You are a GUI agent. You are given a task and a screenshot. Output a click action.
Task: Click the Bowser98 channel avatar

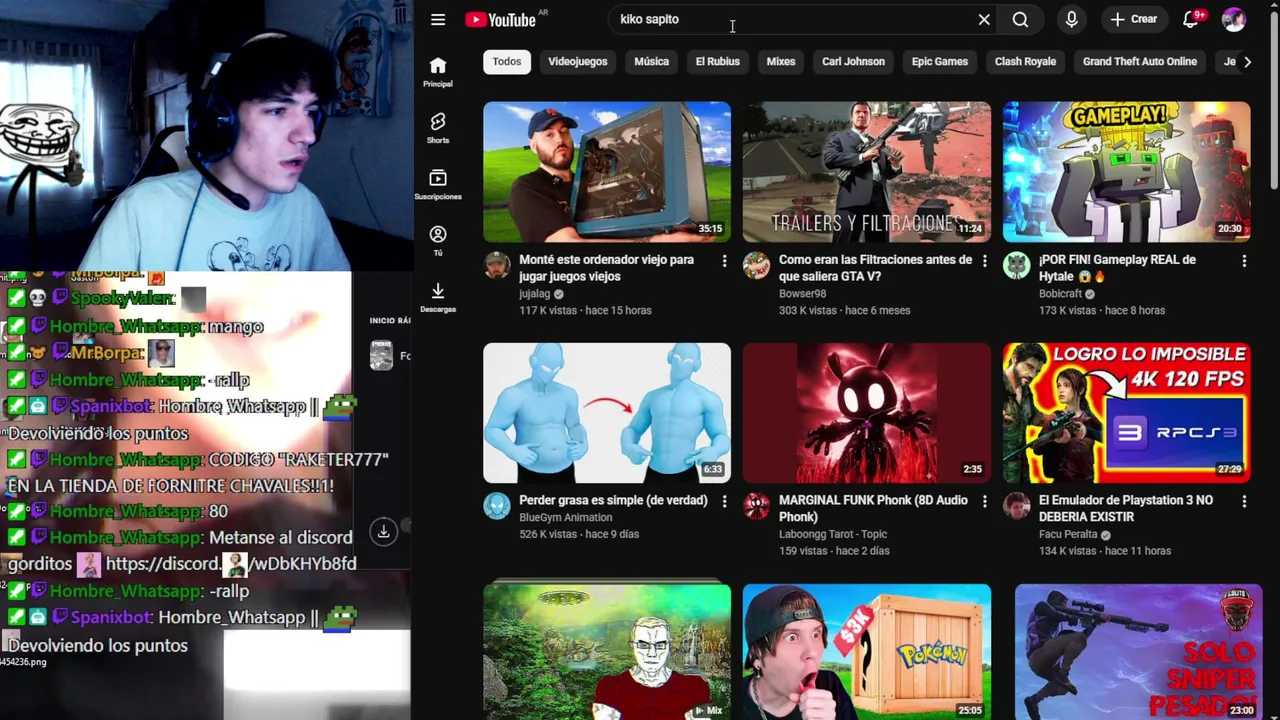pyautogui.click(x=757, y=265)
